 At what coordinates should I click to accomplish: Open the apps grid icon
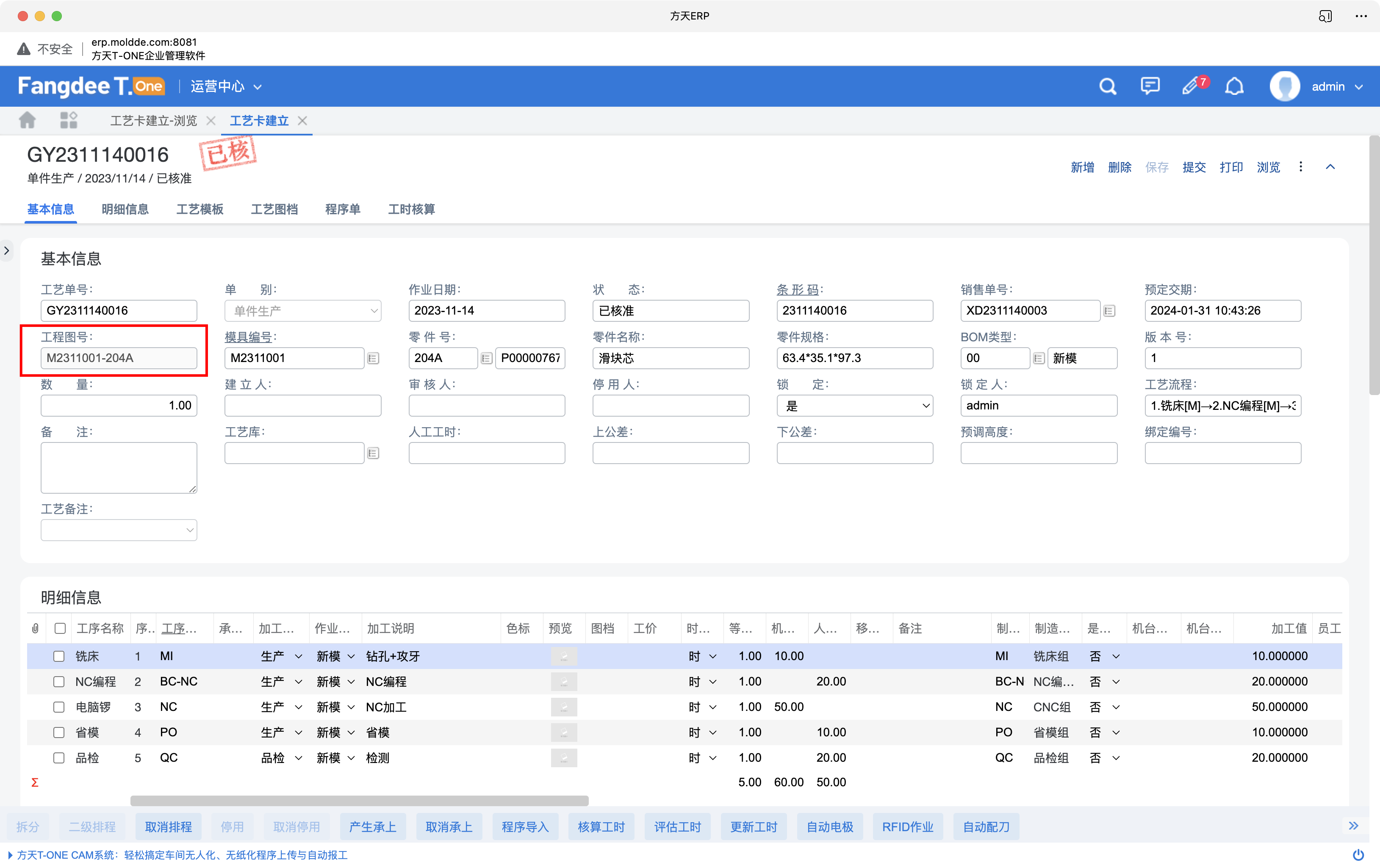pyautogui.click(x=68, y=120)
